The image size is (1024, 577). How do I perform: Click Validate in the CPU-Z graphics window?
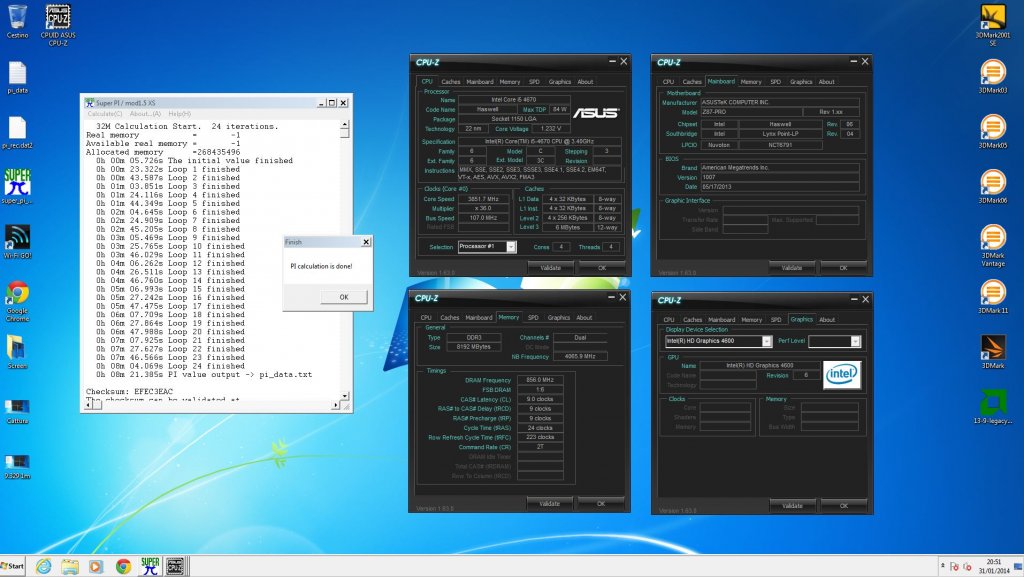[x=792, y=505]
